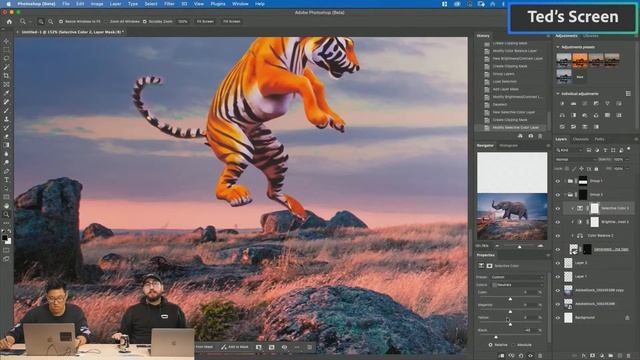Choose the Zoom In magnifier option
Image resolution: width=640 pixels, height=360 pixels.
pyautogui.click(x=41, y=21)
